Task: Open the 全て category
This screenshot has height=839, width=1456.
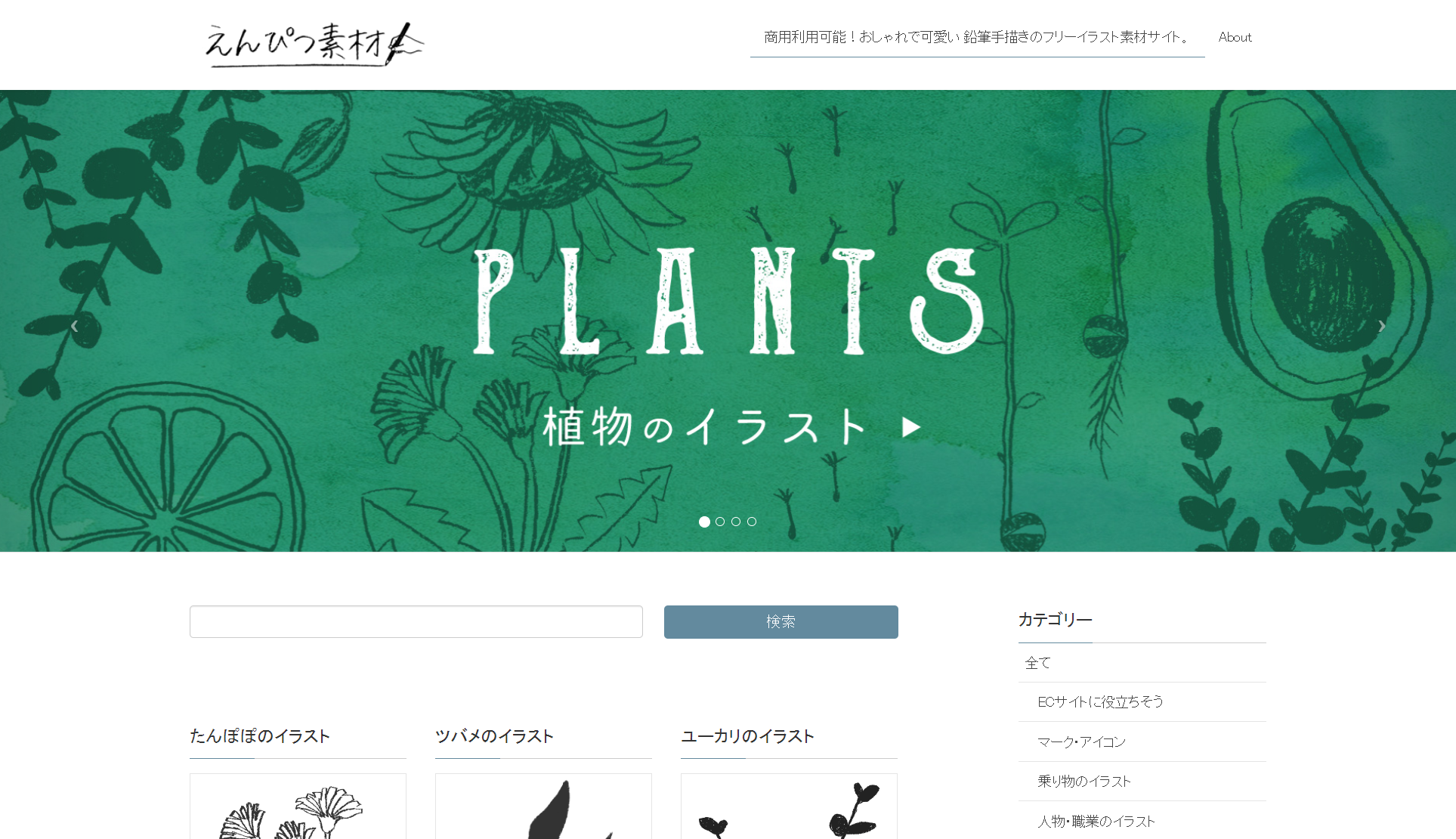Action: (x=1037, y=663)
